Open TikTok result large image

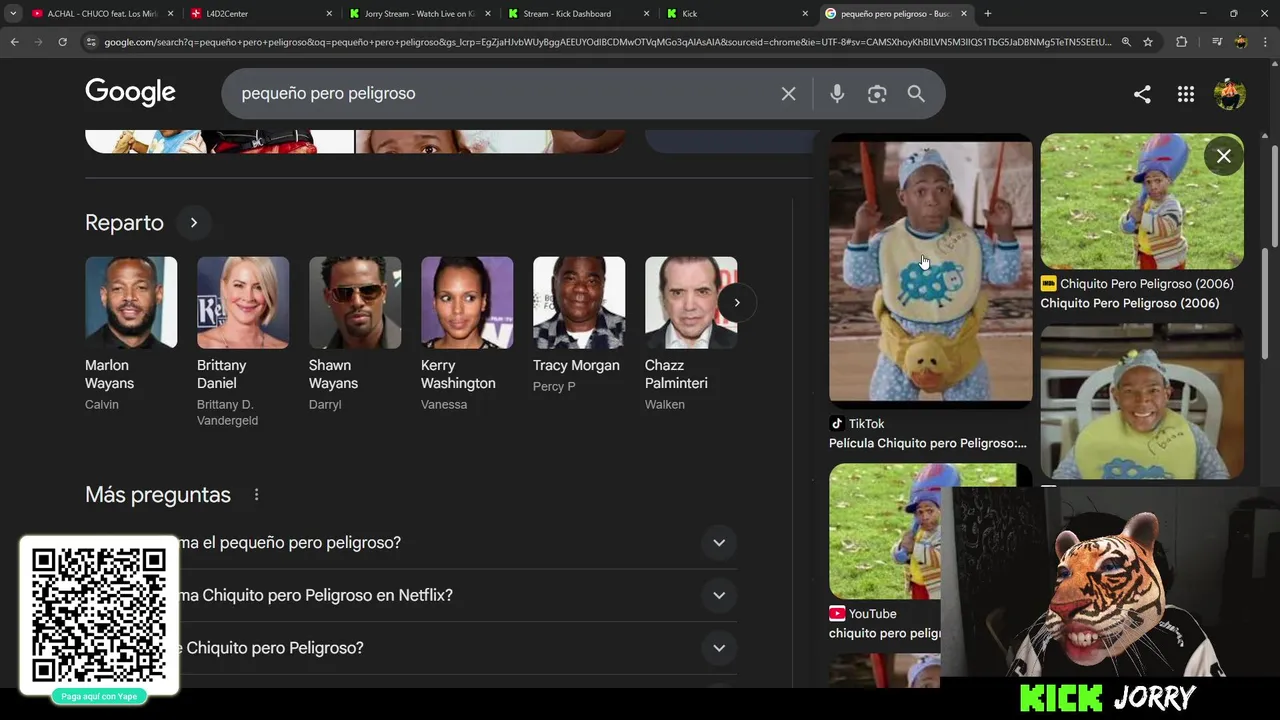pos(930,270)
